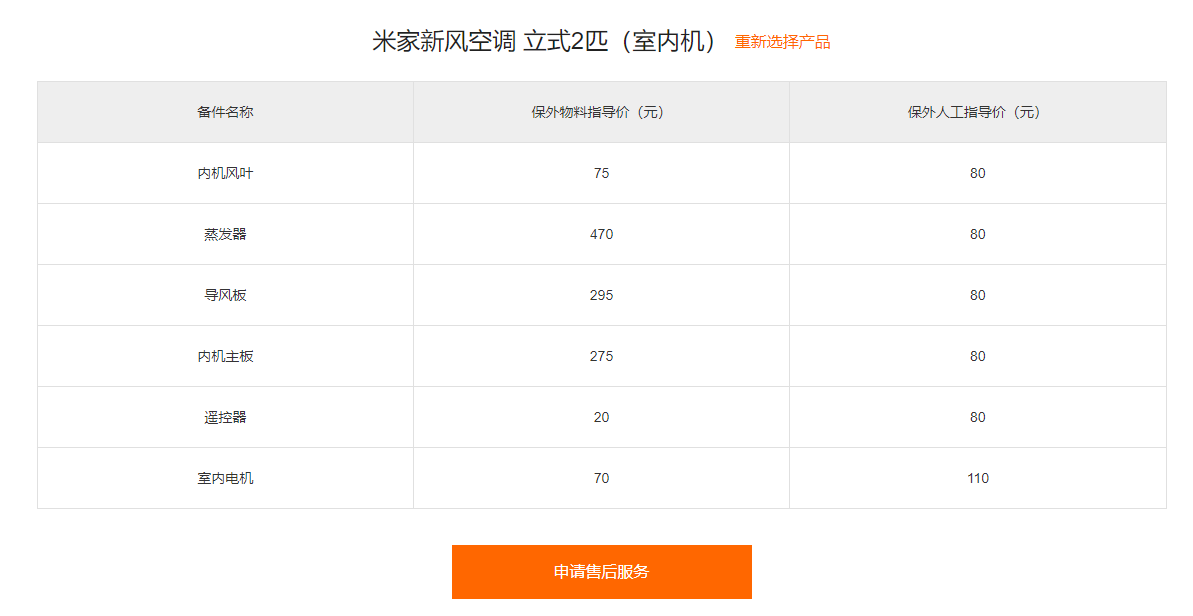Click the 室内电机 row label
This screenshot has height=616, width=1193.
tap(223, 478)
